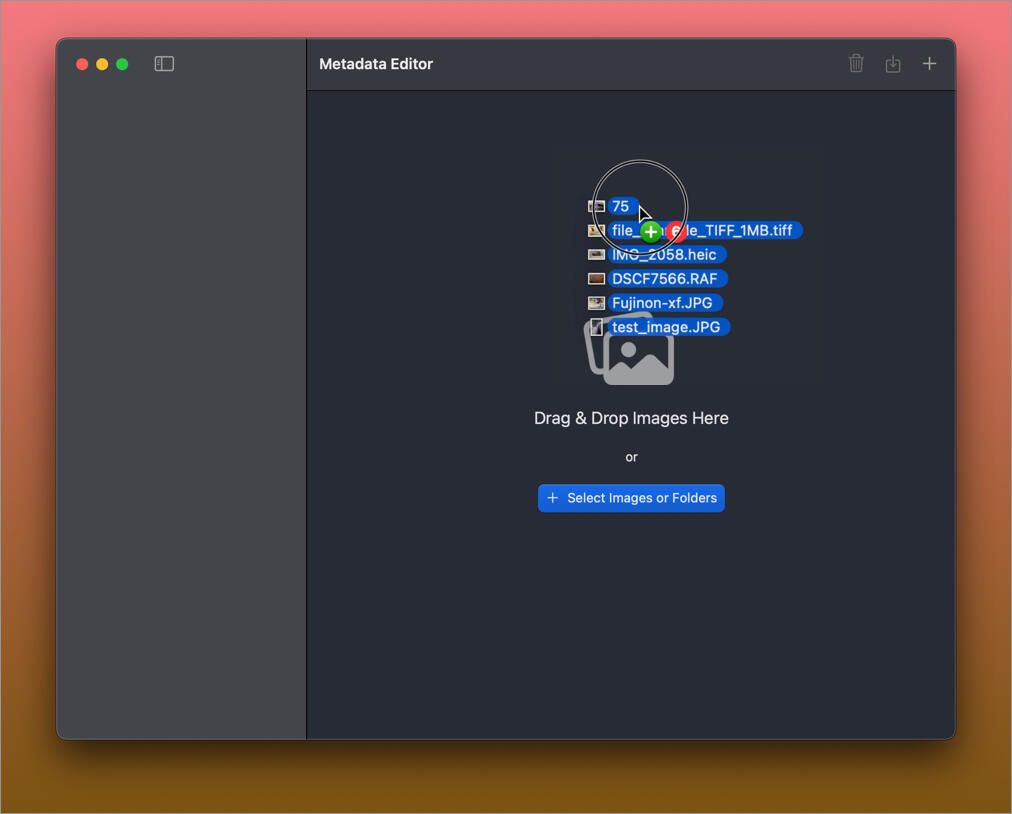Select the test_image.JPG file label
Image resolution: width=1012 pixels, height=814 pixels.
click(666, 327)
